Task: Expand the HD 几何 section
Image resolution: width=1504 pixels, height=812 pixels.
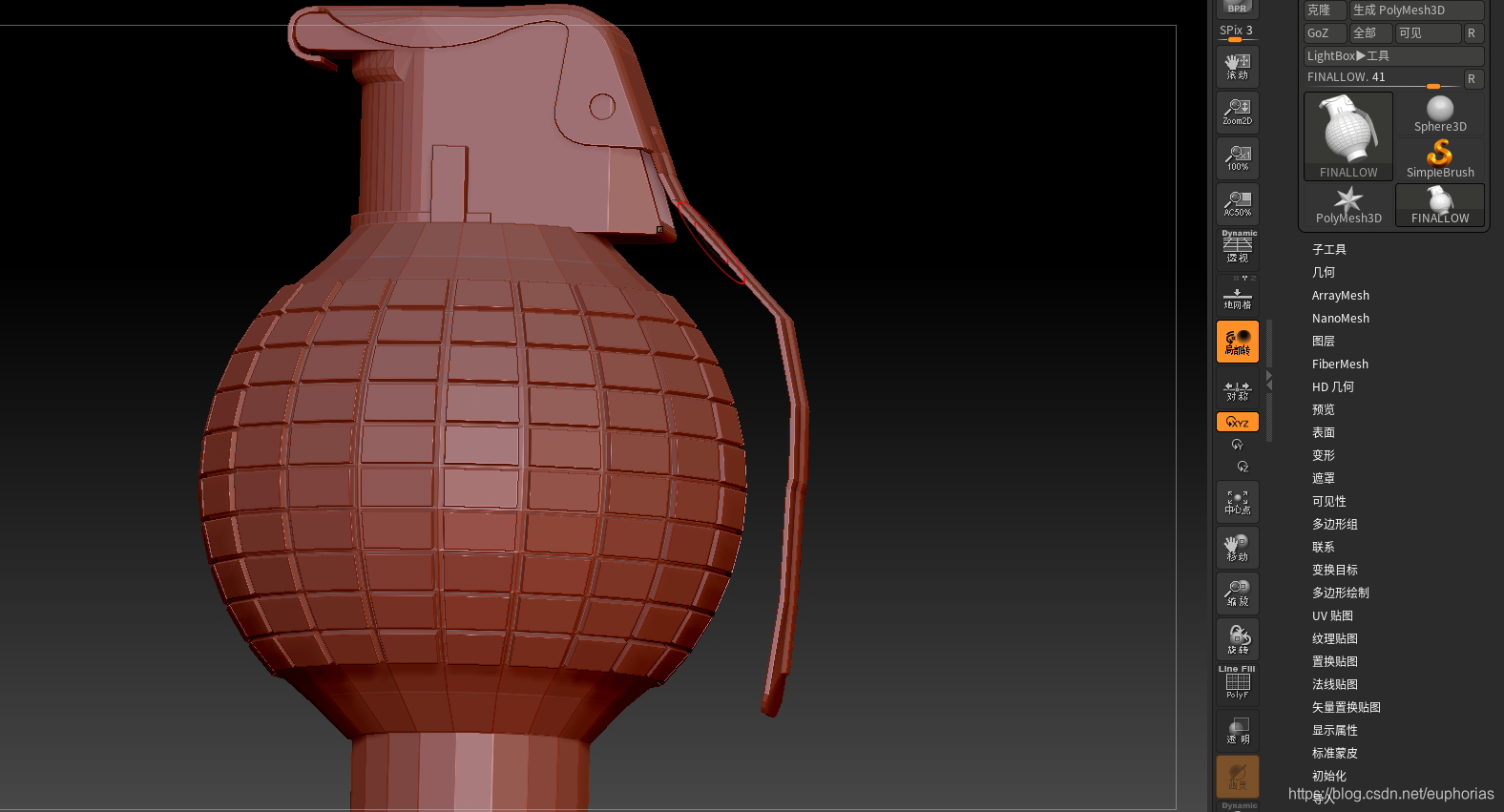Action: point(1333,386)
